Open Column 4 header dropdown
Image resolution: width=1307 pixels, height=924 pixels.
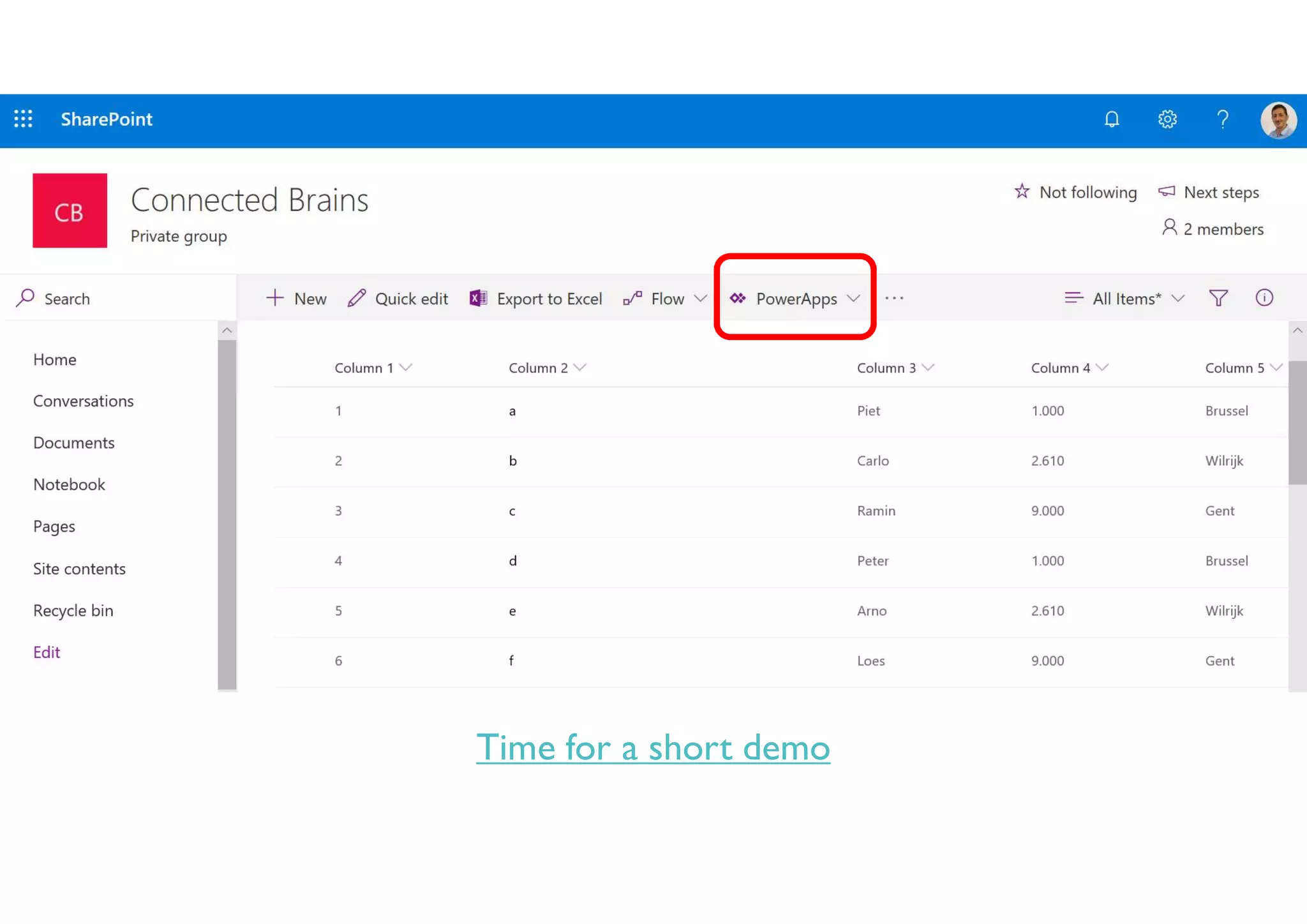[1102, 368]
